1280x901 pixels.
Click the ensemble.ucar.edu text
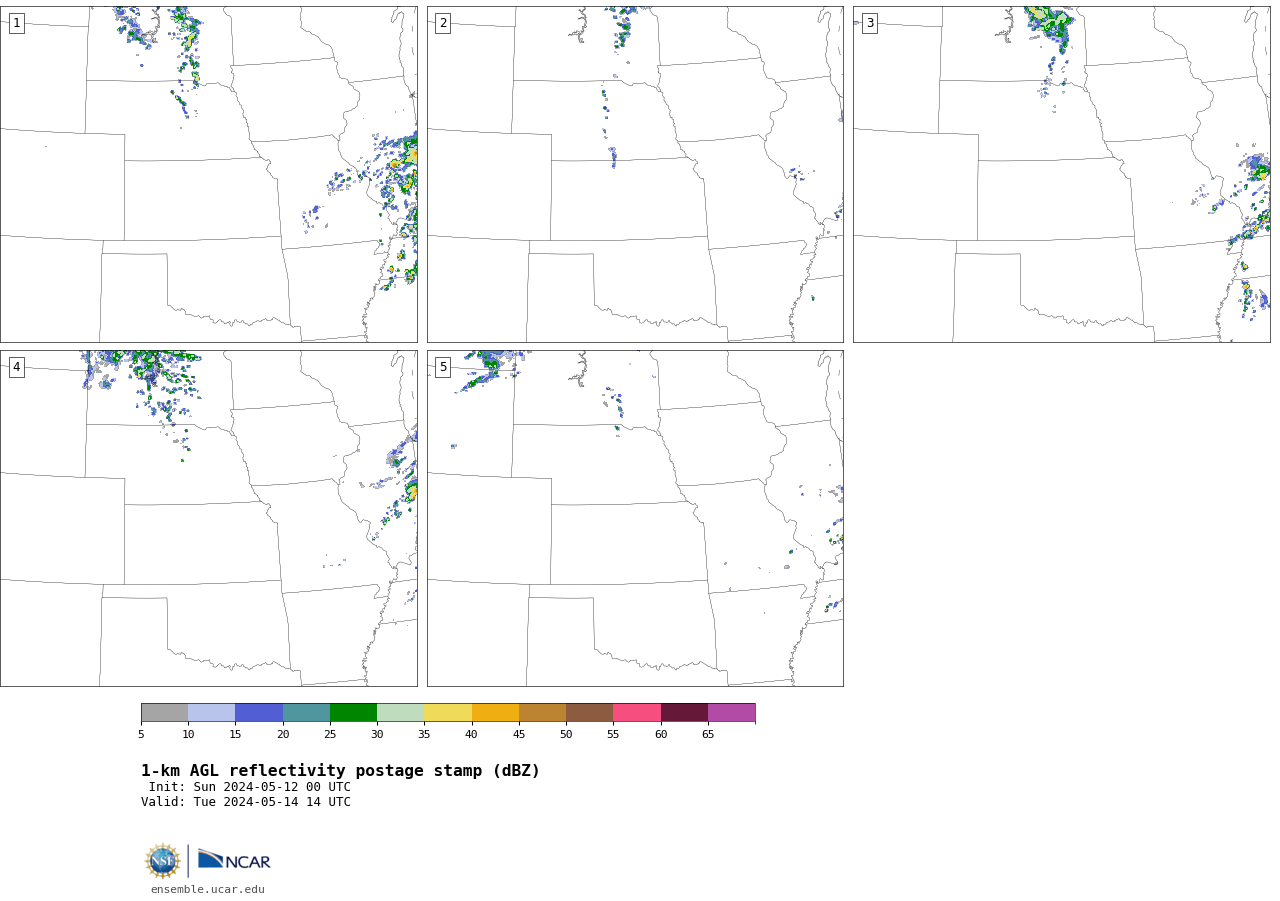coord(208,889)
